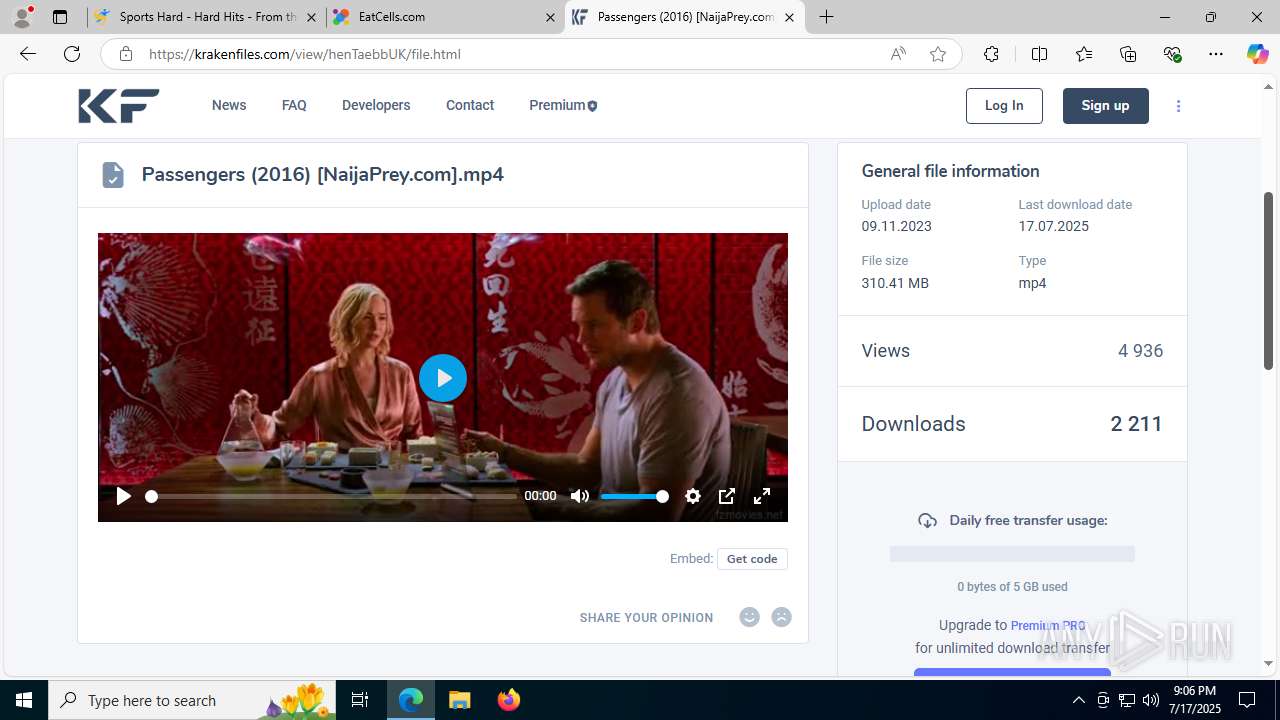The image size is (1280, 720).
Task: Close the Passengers (2016) tab
Action: point(789,17)
